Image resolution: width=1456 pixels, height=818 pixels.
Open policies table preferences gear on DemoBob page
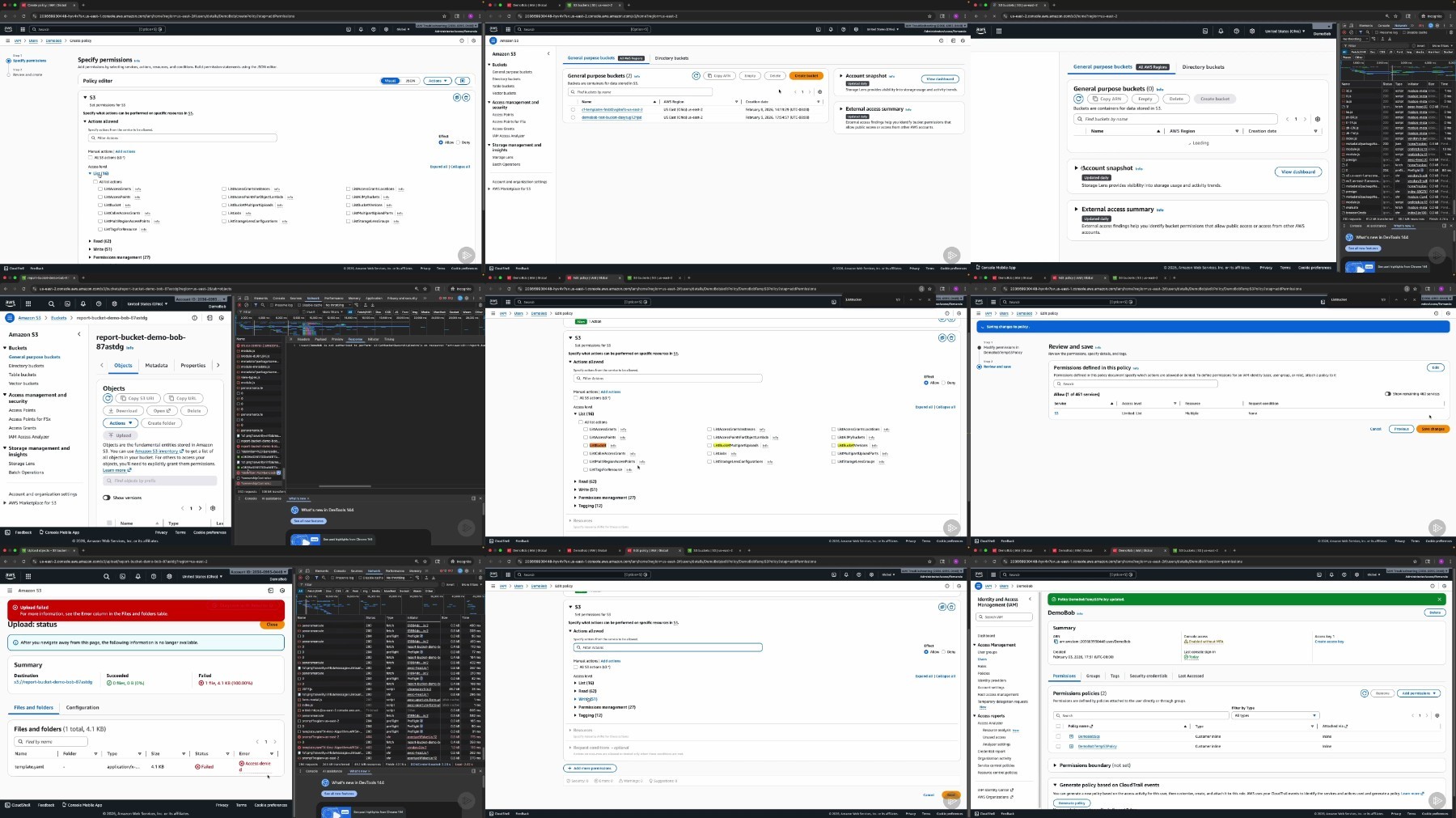point(1437,715)
